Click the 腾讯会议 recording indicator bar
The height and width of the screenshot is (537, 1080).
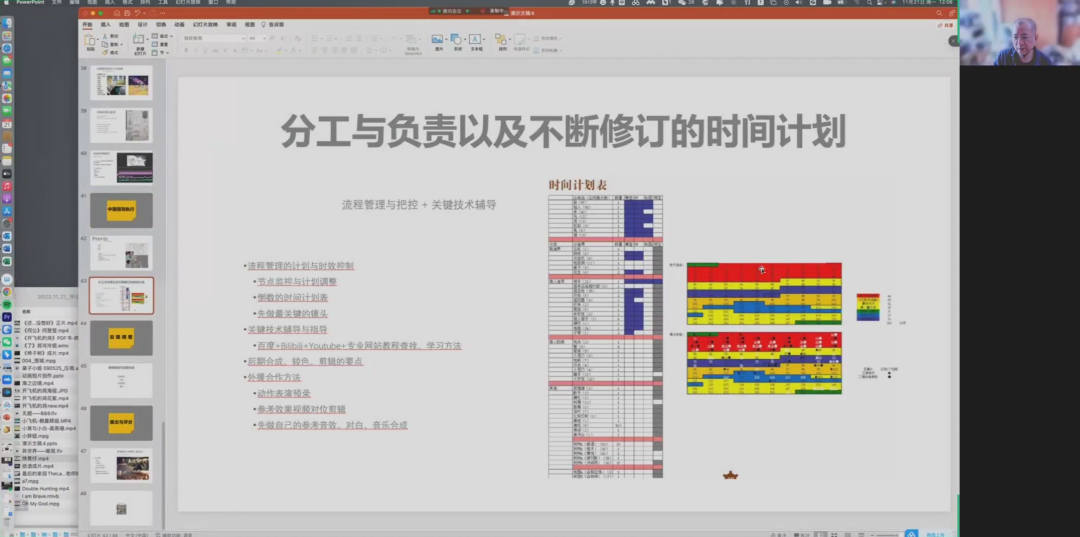pyautogui.click(x=467, y=10)
